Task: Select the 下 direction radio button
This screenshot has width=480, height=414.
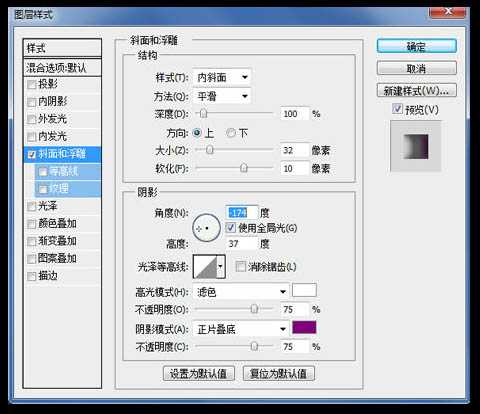Action: click(231, 133)
